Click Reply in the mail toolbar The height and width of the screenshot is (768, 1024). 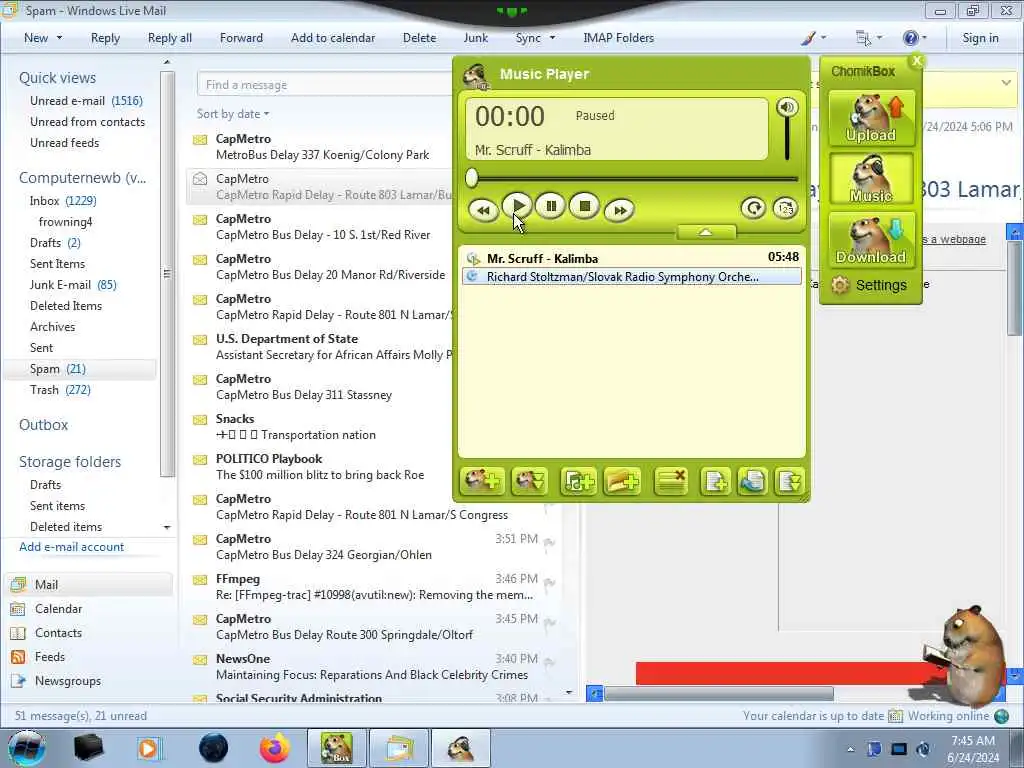[105, 38]
